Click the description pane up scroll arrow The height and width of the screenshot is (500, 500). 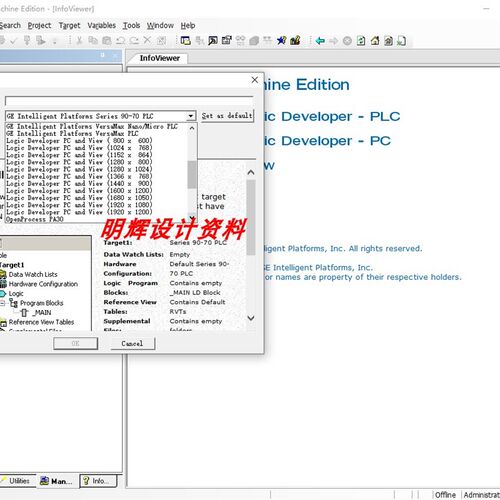point(251,172)
